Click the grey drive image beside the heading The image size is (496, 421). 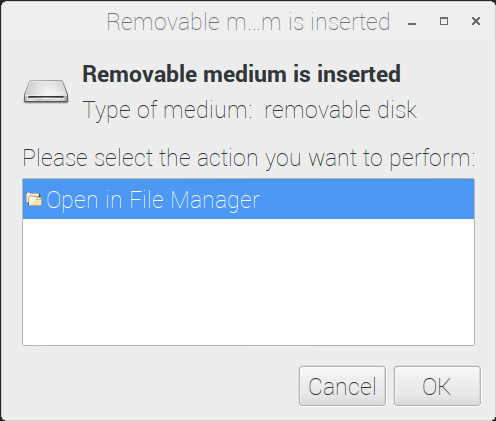point(46,91)
